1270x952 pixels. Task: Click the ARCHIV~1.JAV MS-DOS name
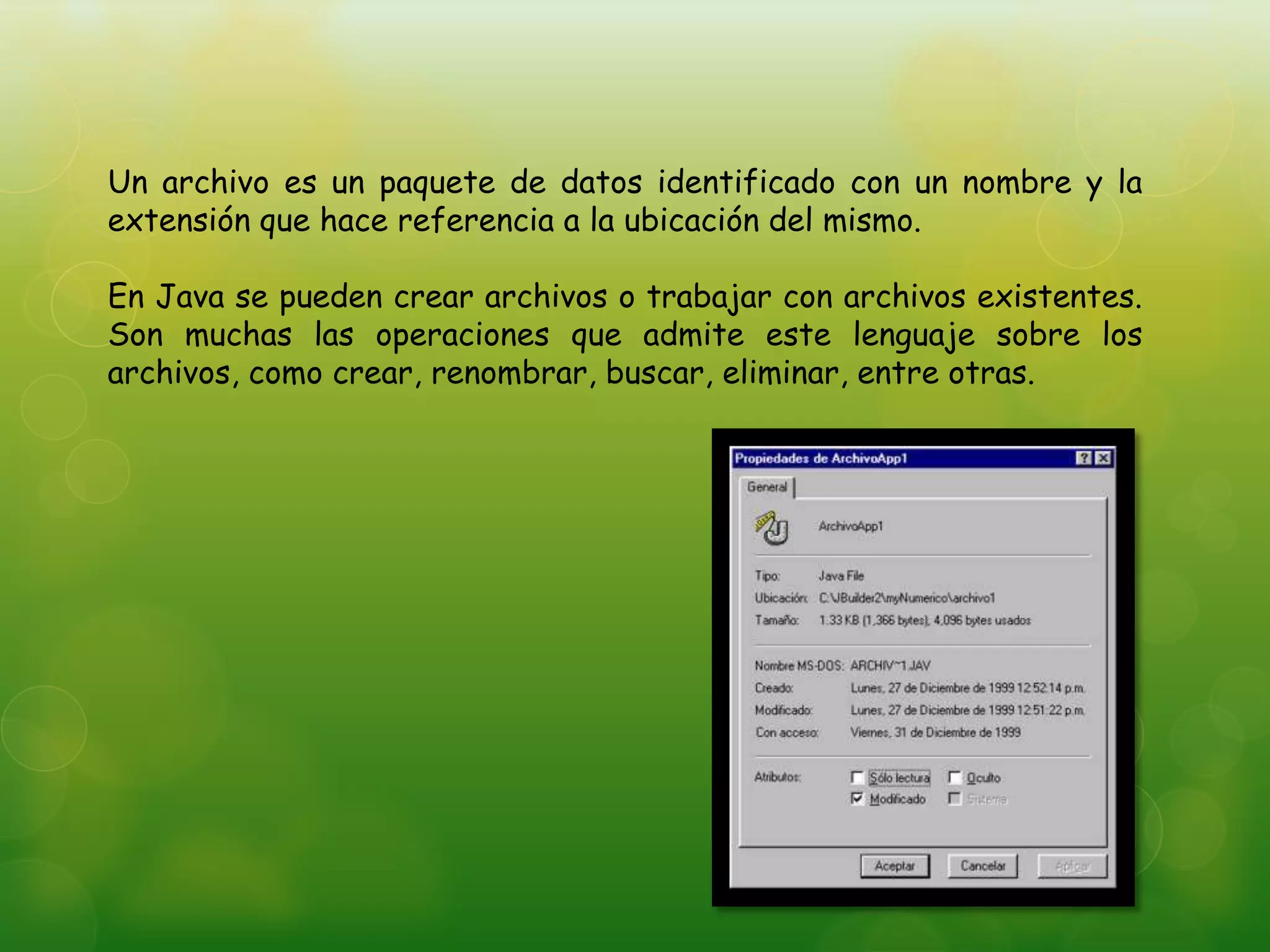click(890, 666)
